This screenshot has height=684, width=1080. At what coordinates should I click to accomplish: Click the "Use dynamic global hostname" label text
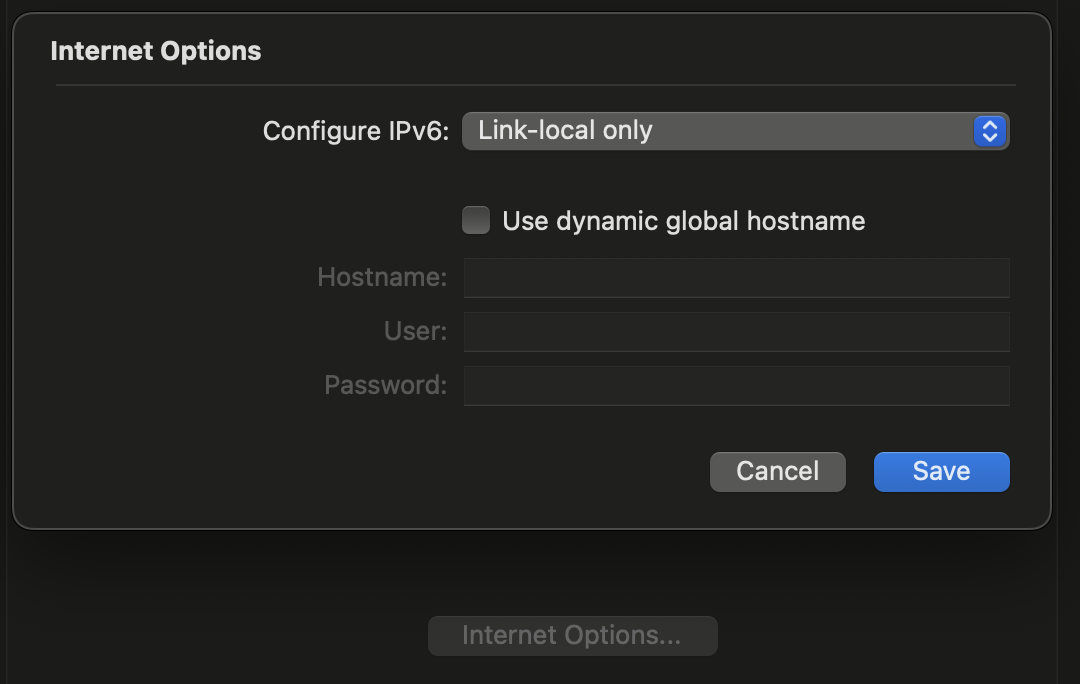point(683,221)
